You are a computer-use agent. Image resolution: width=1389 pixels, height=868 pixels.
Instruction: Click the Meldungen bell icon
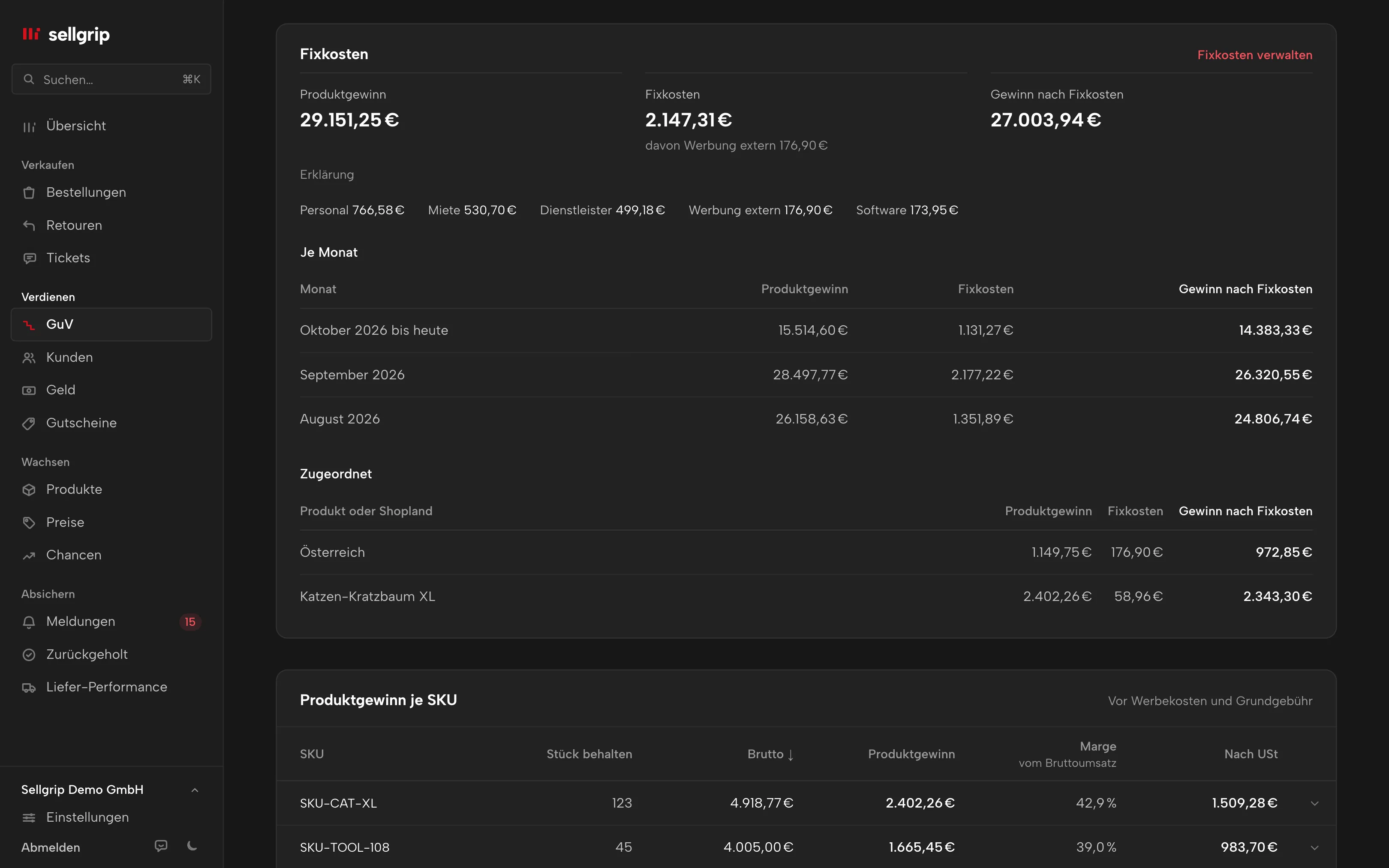point(29,622)
